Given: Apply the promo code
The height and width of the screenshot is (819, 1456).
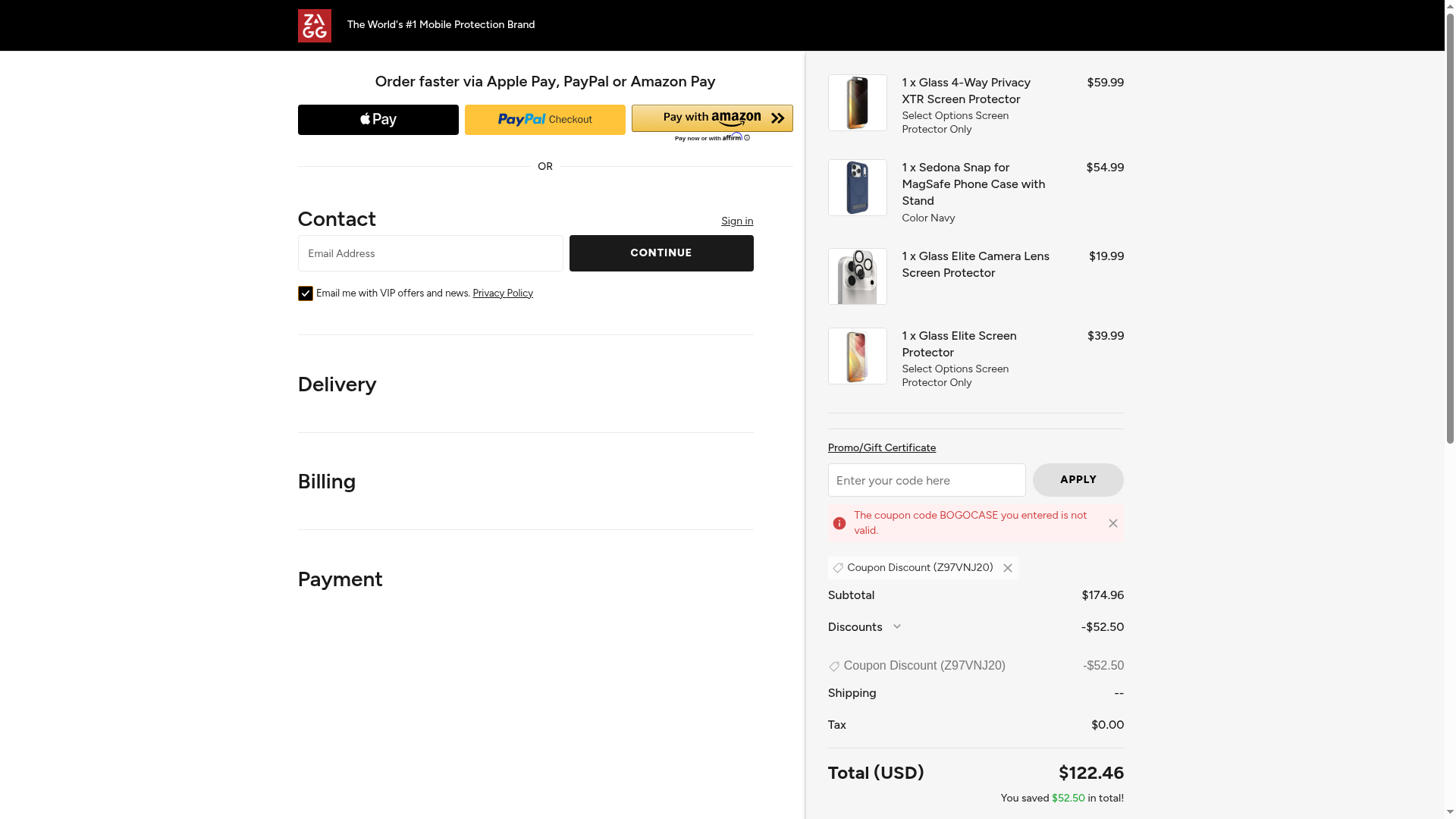Looking at the screenshot, I should click(x=1078, y=480).
